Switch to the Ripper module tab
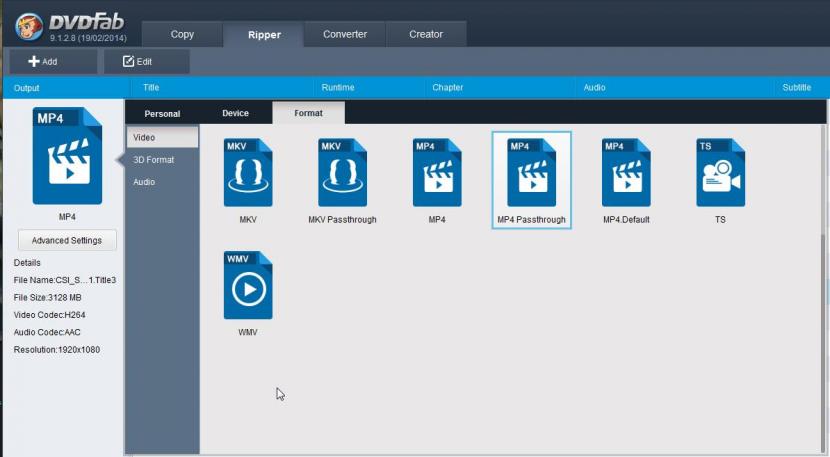Viewport: 830px width, 457px height. (264, 35)
